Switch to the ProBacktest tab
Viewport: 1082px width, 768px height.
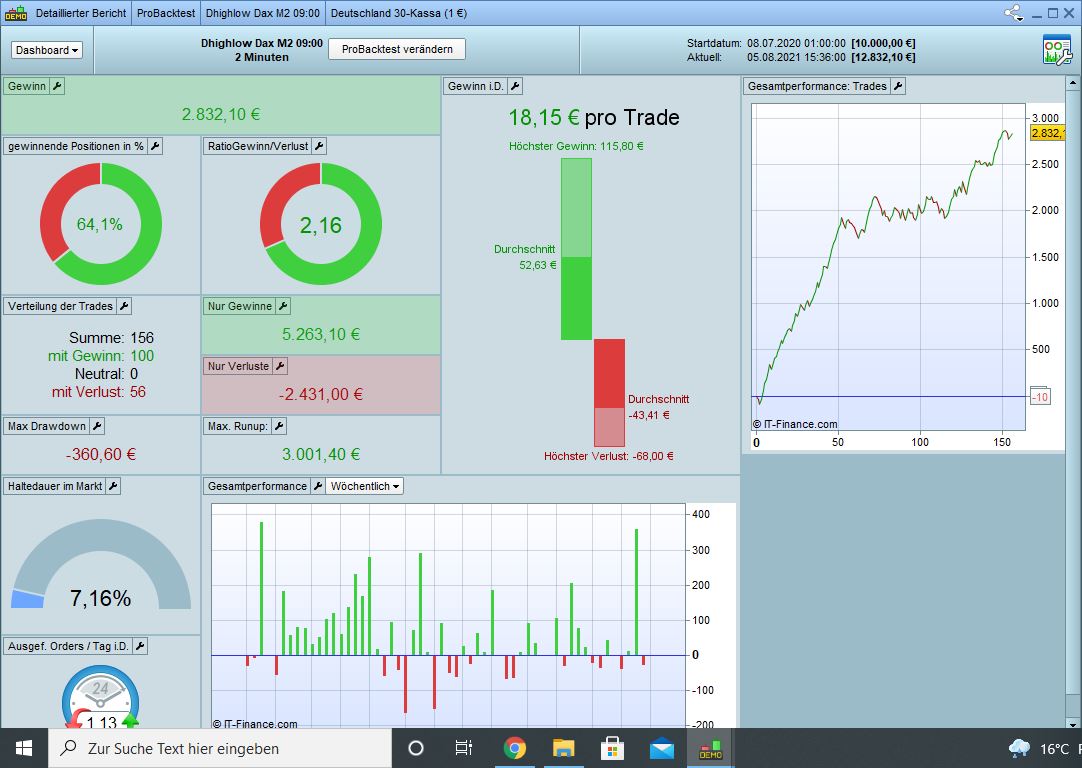[x=166, y=13]
